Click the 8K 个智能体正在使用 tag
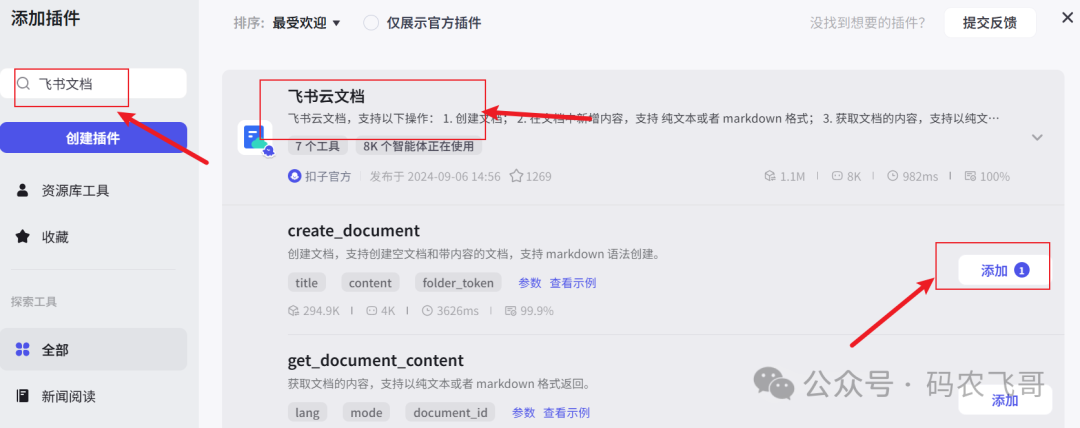Screen dimensions: 1080x428 pyautogui.click(x=419, y=146)
